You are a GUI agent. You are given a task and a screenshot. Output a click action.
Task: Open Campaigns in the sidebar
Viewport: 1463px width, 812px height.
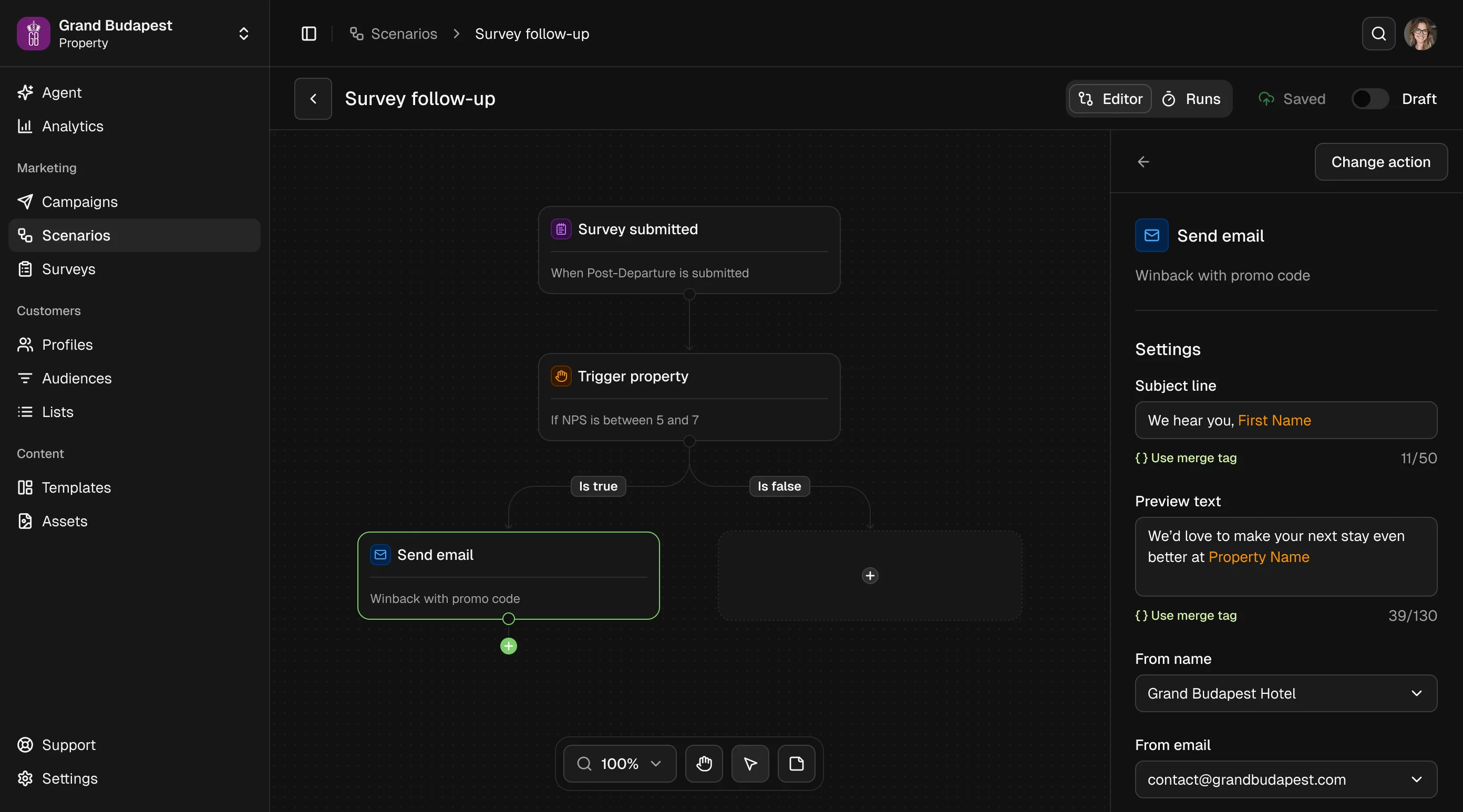(134, 202)
